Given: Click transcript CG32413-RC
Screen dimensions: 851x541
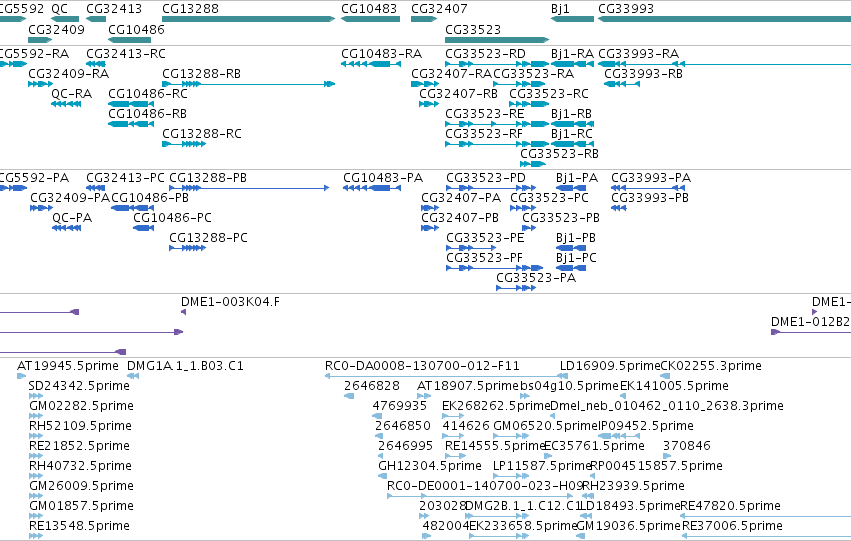Looking at the screenshot, I should pos(96,64).
